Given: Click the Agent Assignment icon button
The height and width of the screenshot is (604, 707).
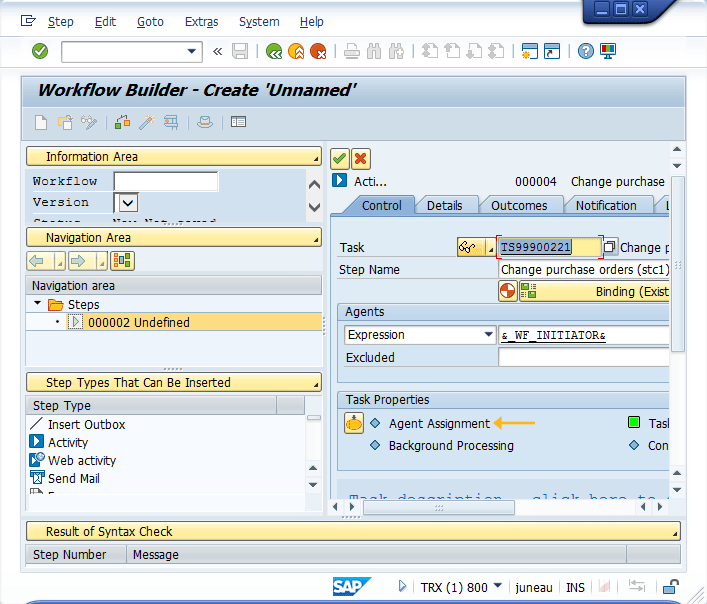Looking at the screenshot, I should 354,423.
